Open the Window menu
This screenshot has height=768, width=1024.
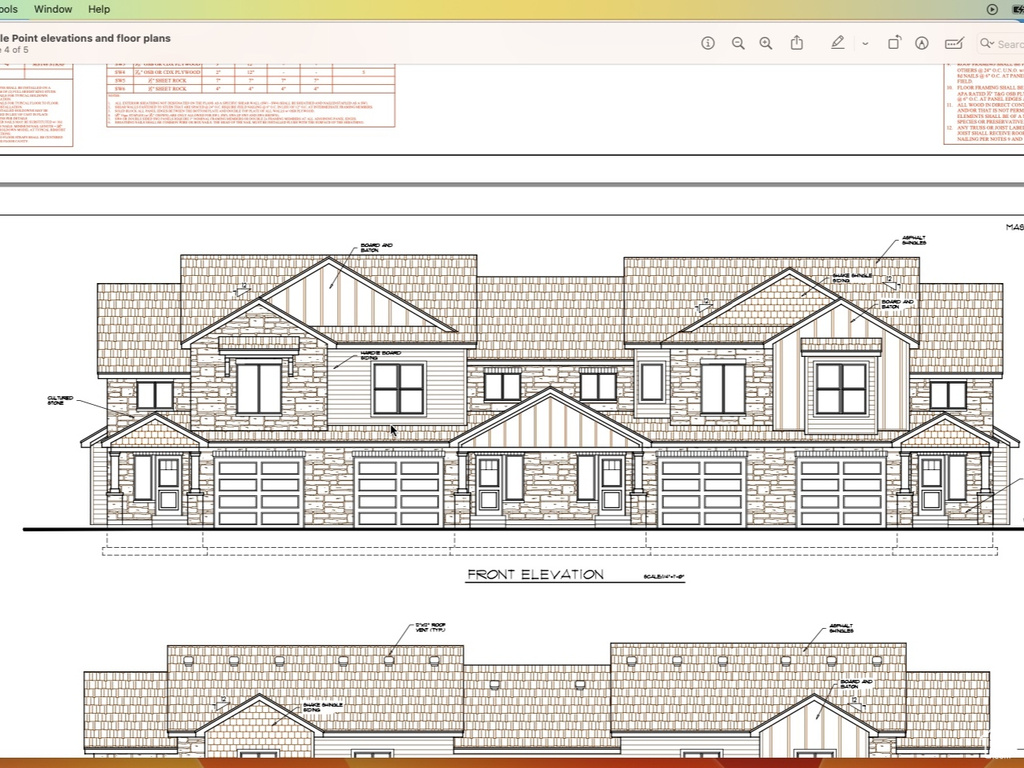53,9
